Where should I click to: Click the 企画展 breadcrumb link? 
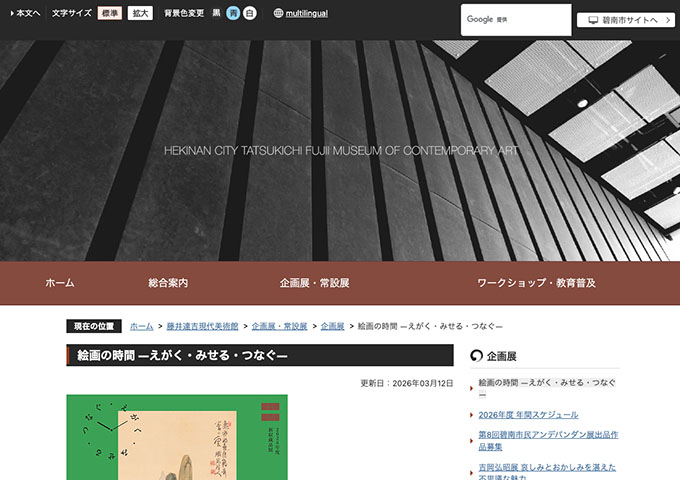pos(332,326)
